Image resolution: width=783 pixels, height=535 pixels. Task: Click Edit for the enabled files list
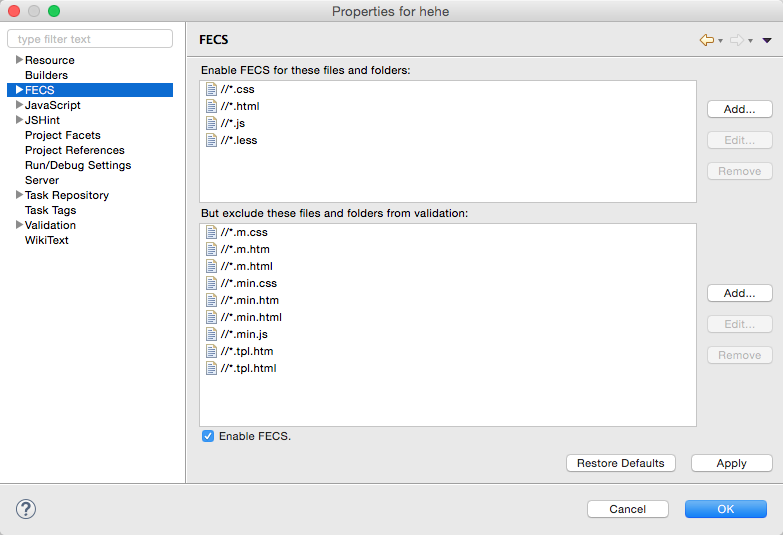point(740,140)
